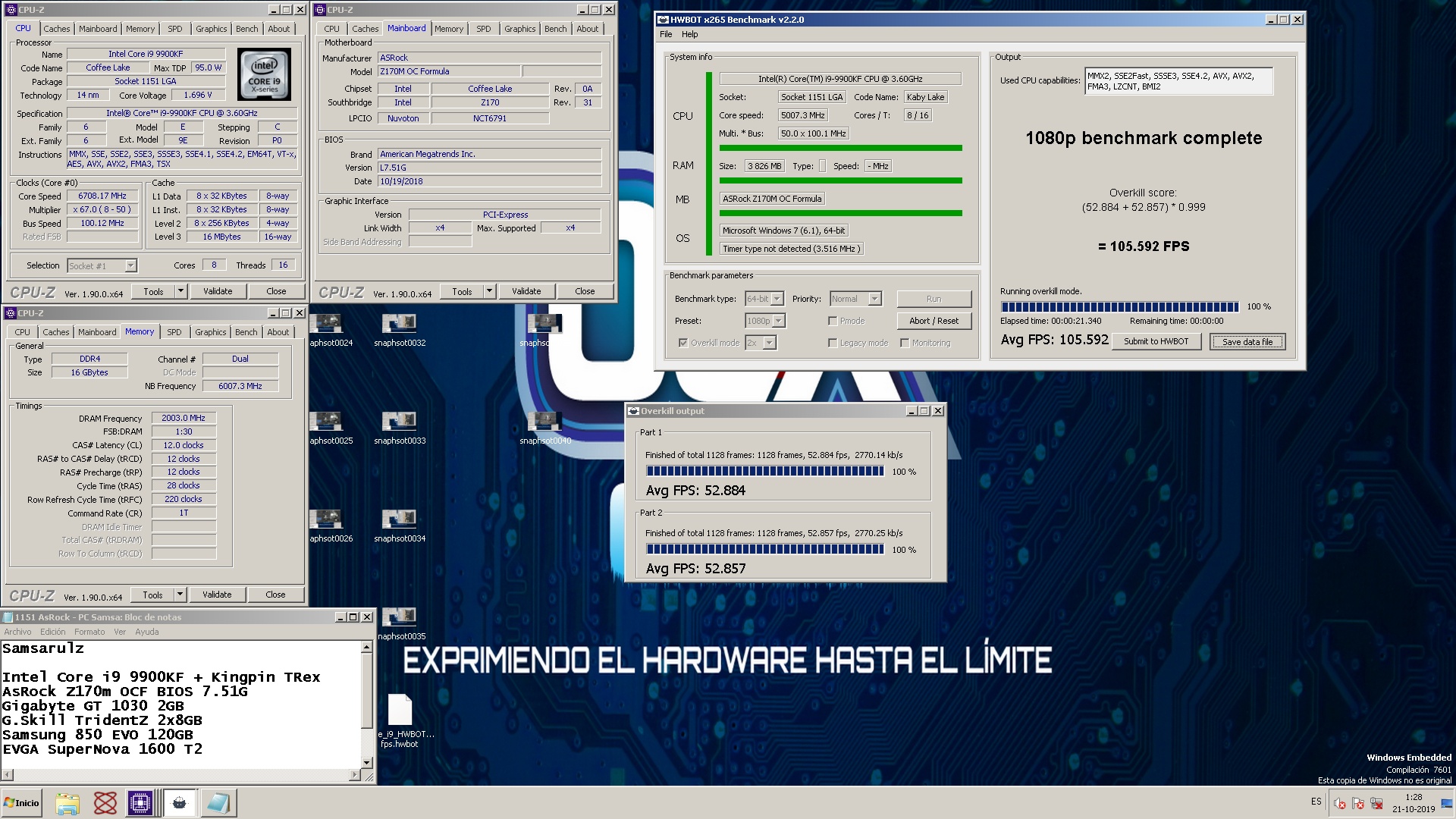Expand Tools arrow in Mainboard CPU-Z window
This screenshot has width=1456, height=819.
pyautogui.click(x=489, y=291)
